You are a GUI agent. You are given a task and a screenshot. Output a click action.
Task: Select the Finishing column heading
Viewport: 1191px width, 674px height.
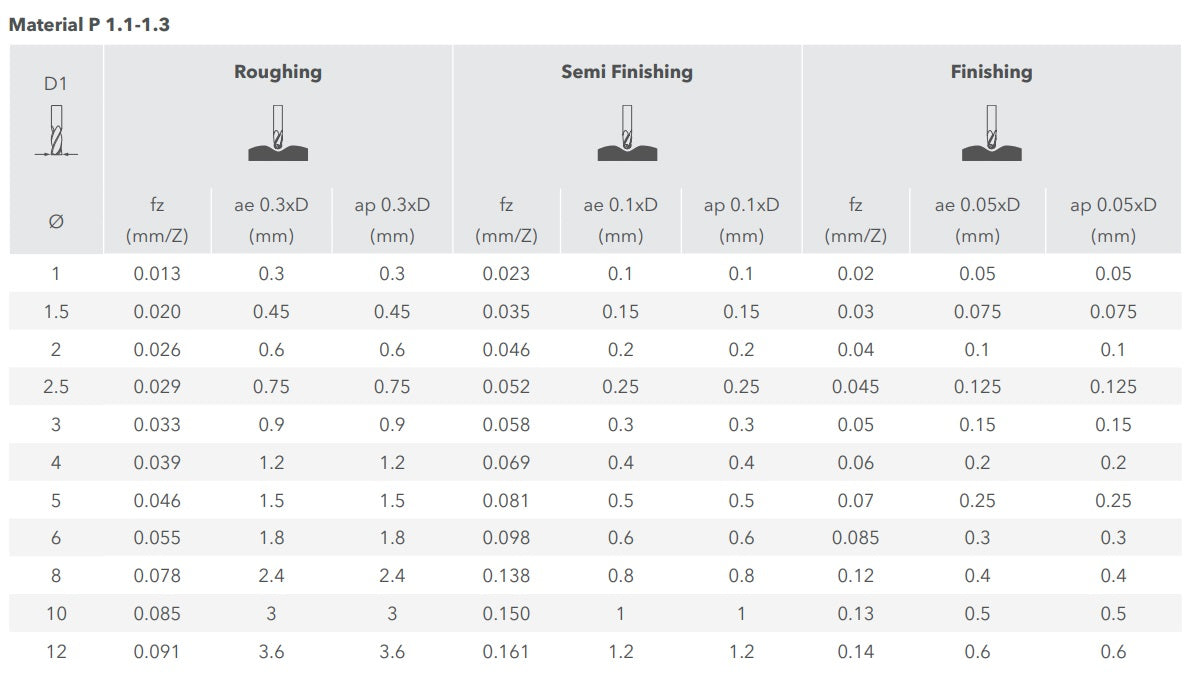(x=991, y=71)
